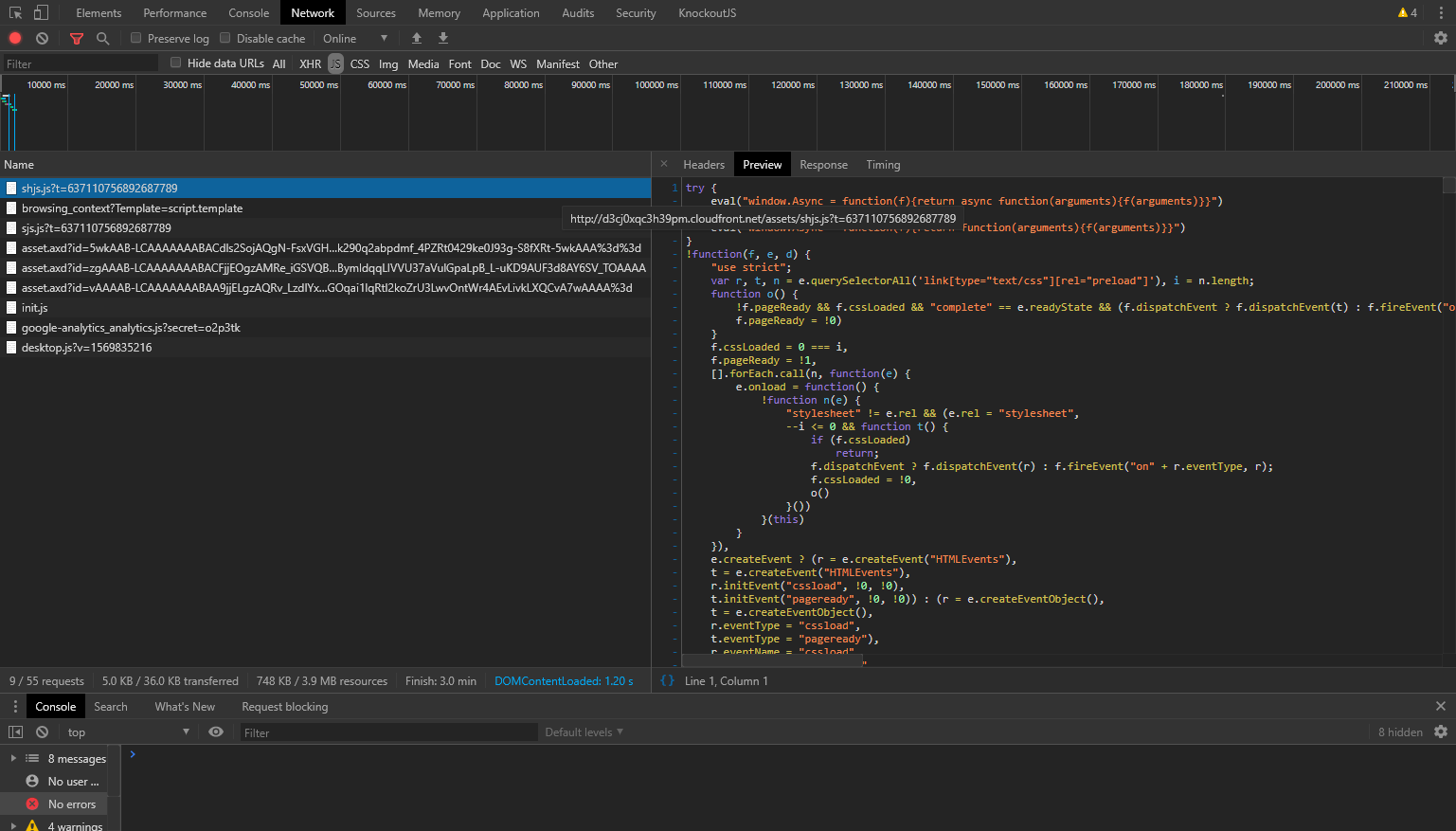Select the google-analytics_analytics.js request
Screen dimensions: 1456x831
coord(325,327)
